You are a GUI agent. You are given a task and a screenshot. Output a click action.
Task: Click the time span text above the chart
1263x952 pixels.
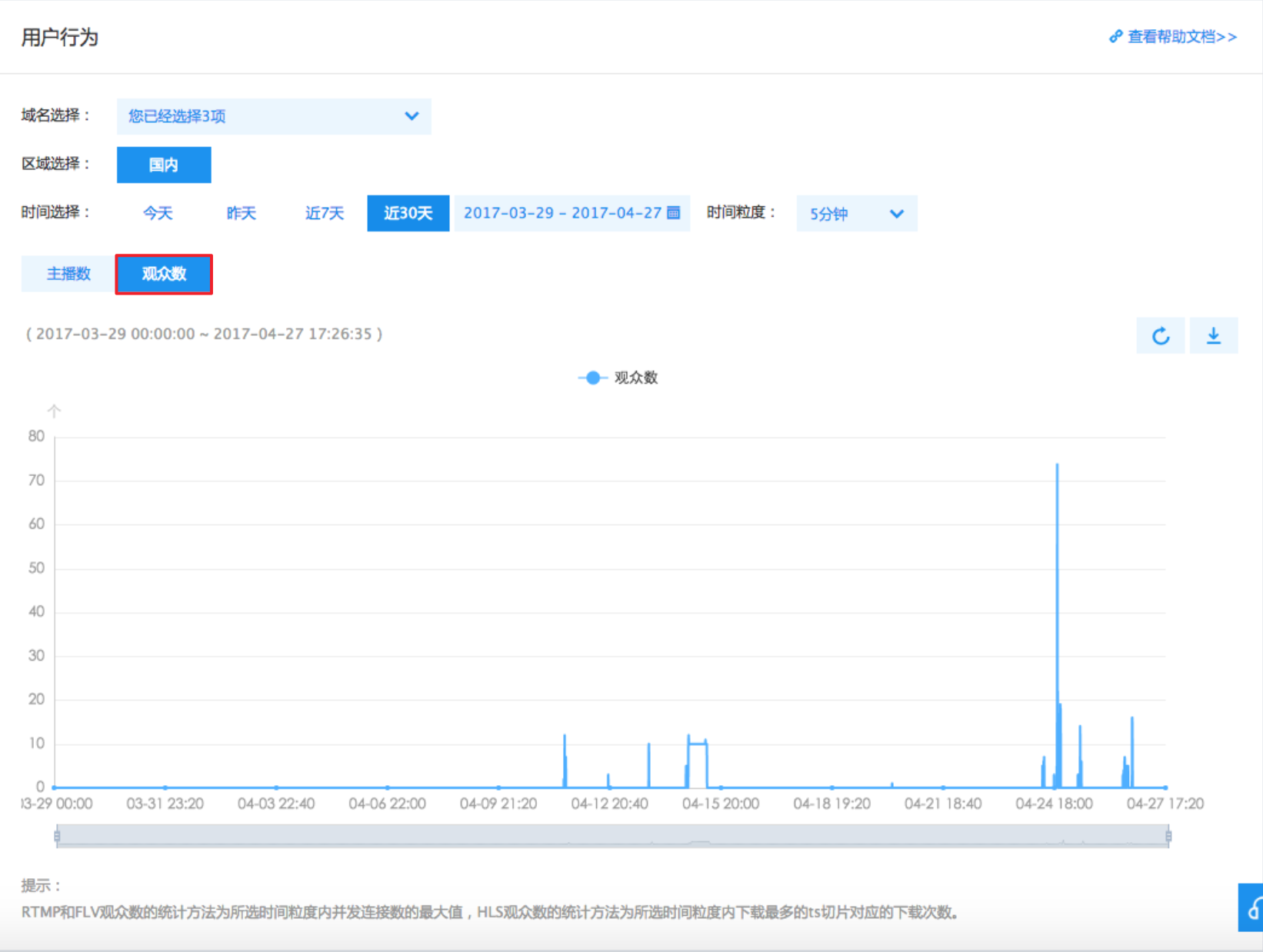[x=204, y=334]
